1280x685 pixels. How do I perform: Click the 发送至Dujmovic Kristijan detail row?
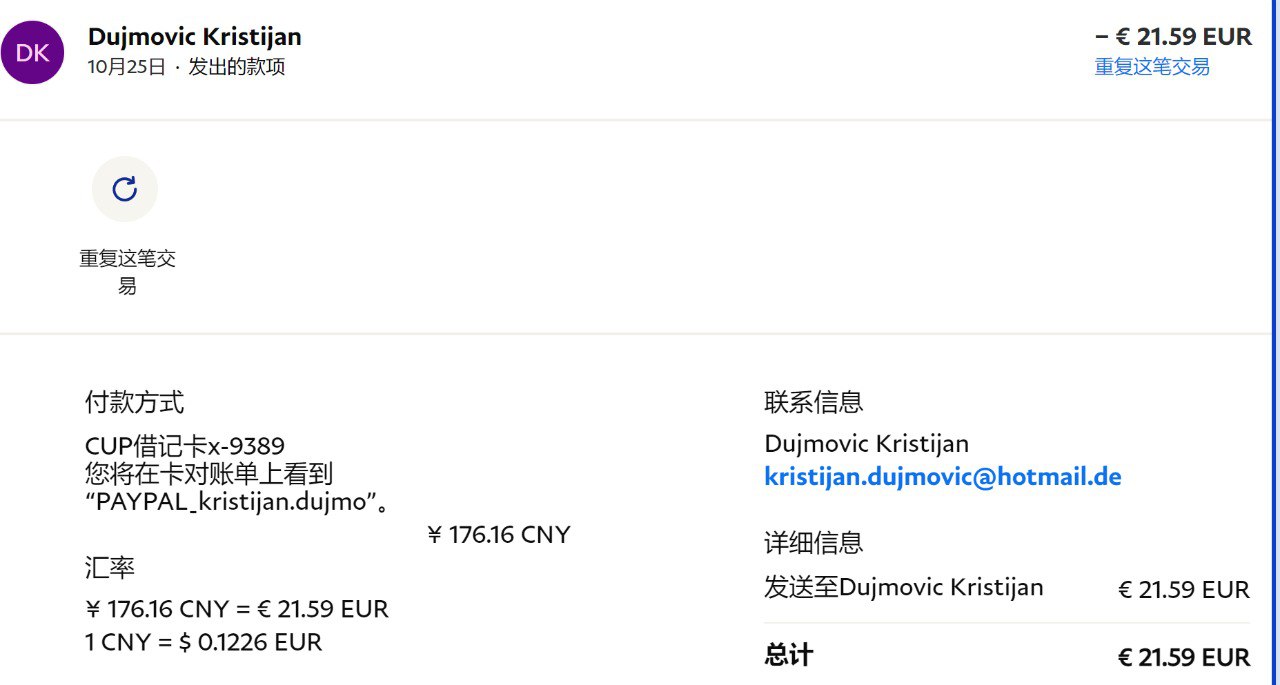pos(903,587)
